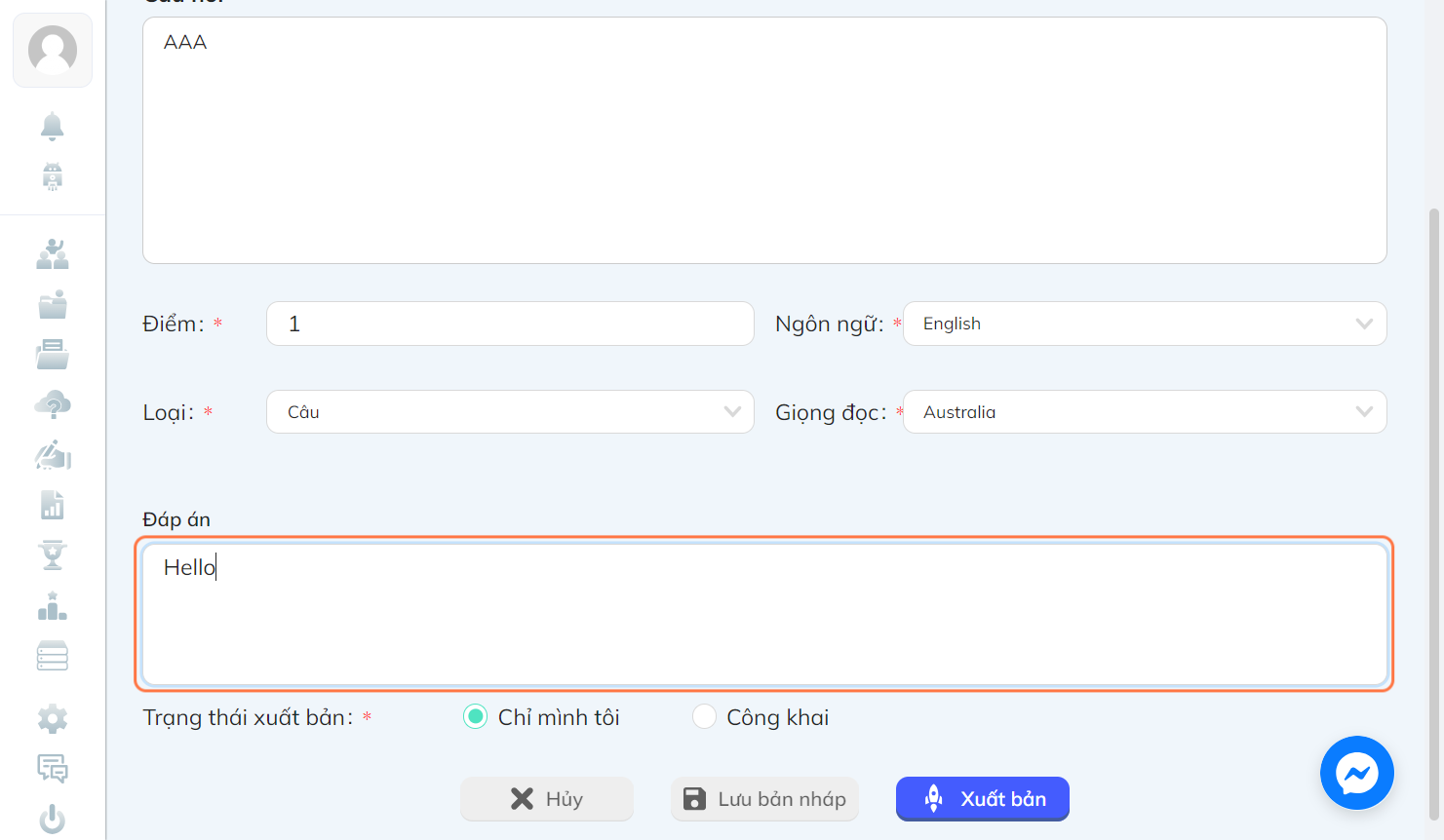Click the "Giọng đọc:" label

pos(831,413)
